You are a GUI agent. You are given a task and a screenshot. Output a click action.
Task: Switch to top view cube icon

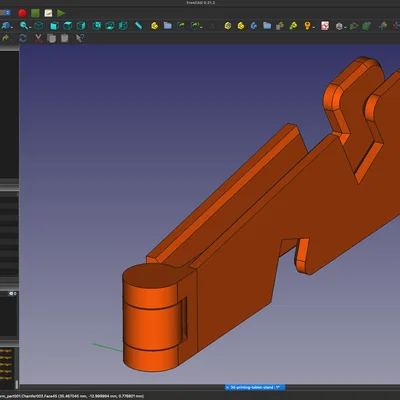(68, 26)
